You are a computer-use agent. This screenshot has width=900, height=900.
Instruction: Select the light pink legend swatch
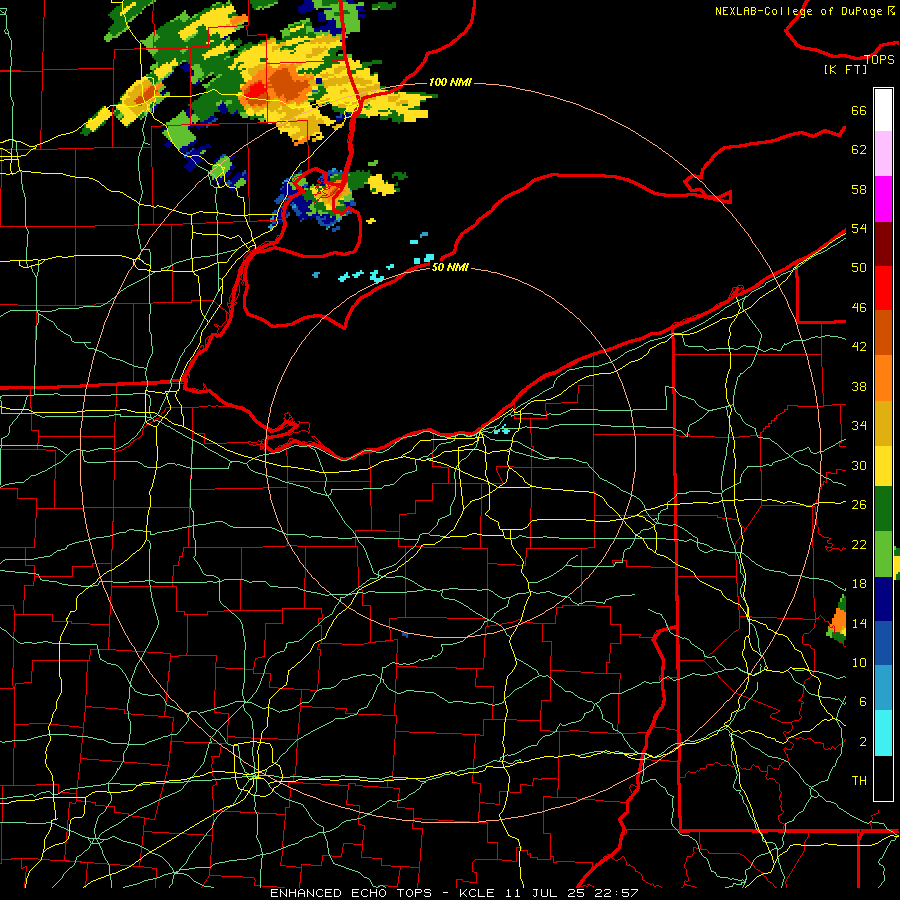click(883, 154)
